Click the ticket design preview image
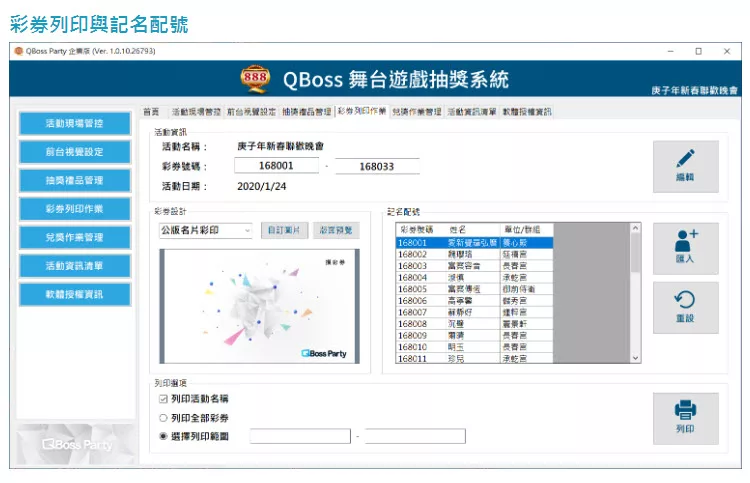This screenshot has width=750, height=483. tap(260, 307)
